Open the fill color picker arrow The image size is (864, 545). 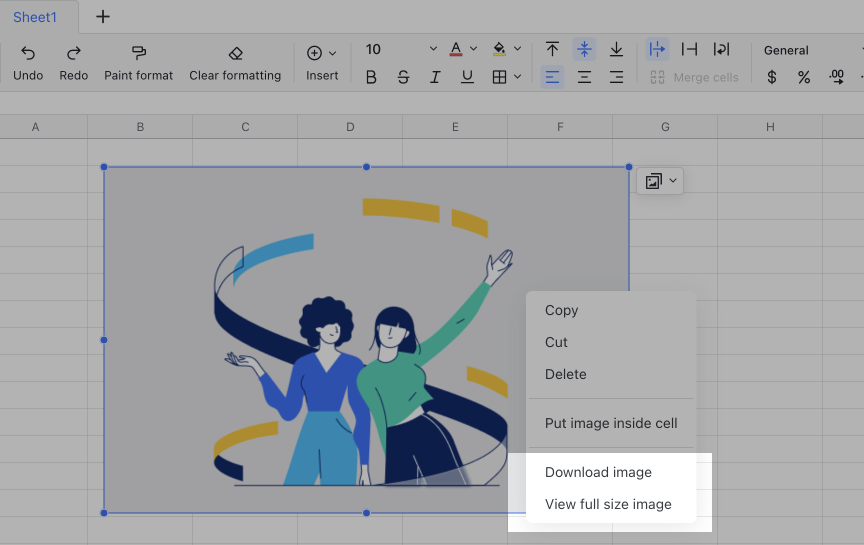click(x=517, y=49)
